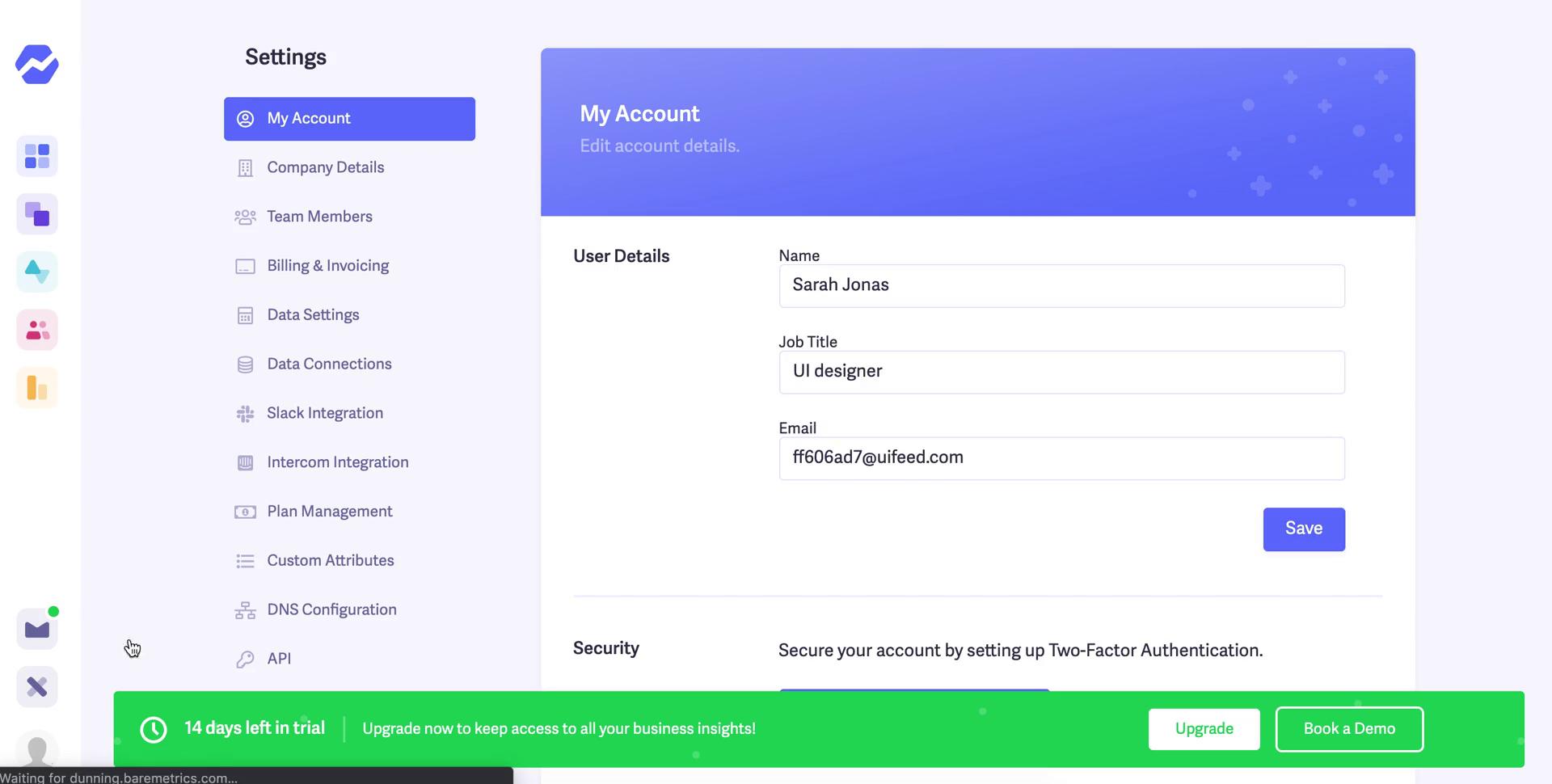Open Data Settings page
This screenshot has width=1552, height=784.
click(349, 315)
